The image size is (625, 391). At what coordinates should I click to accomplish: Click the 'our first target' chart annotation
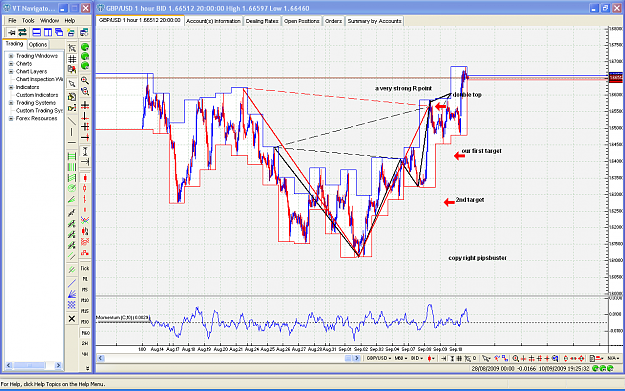point(482,151)
